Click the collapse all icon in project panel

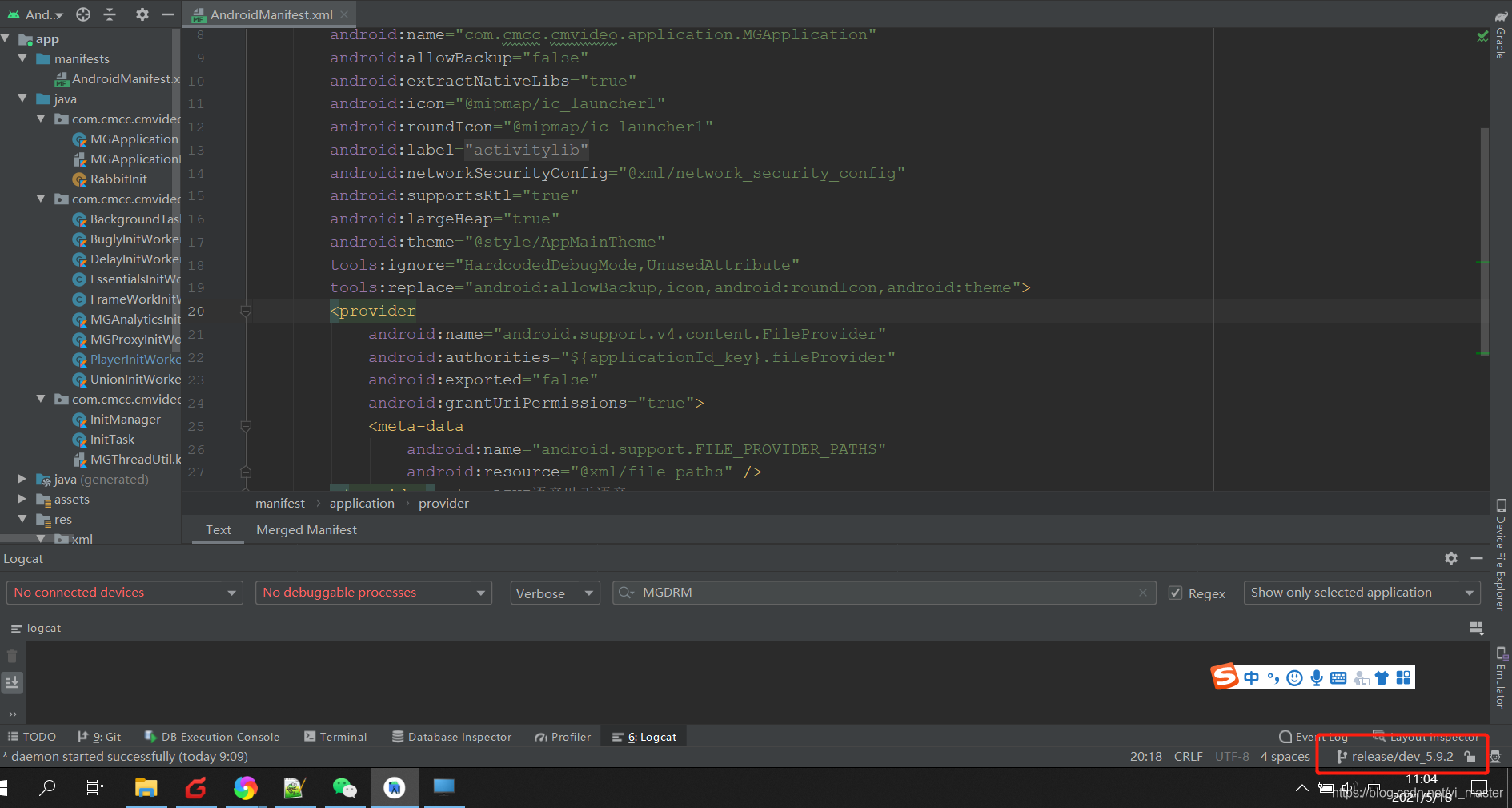coord(110,14)
